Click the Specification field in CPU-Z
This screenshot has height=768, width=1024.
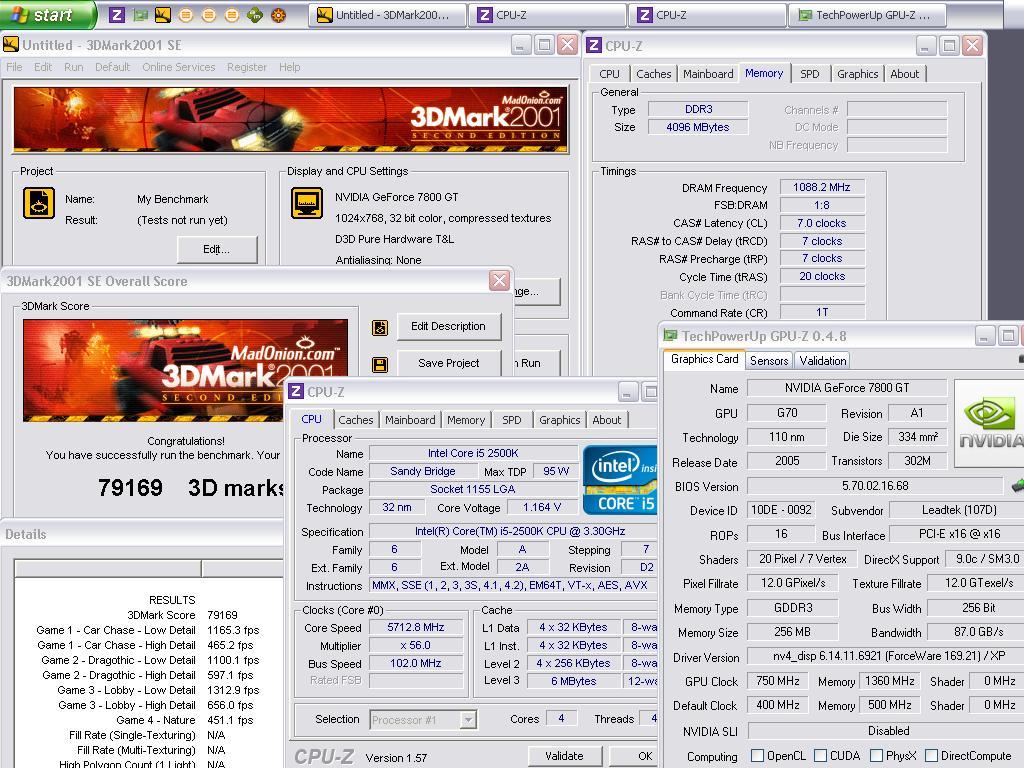pos(513,532)
